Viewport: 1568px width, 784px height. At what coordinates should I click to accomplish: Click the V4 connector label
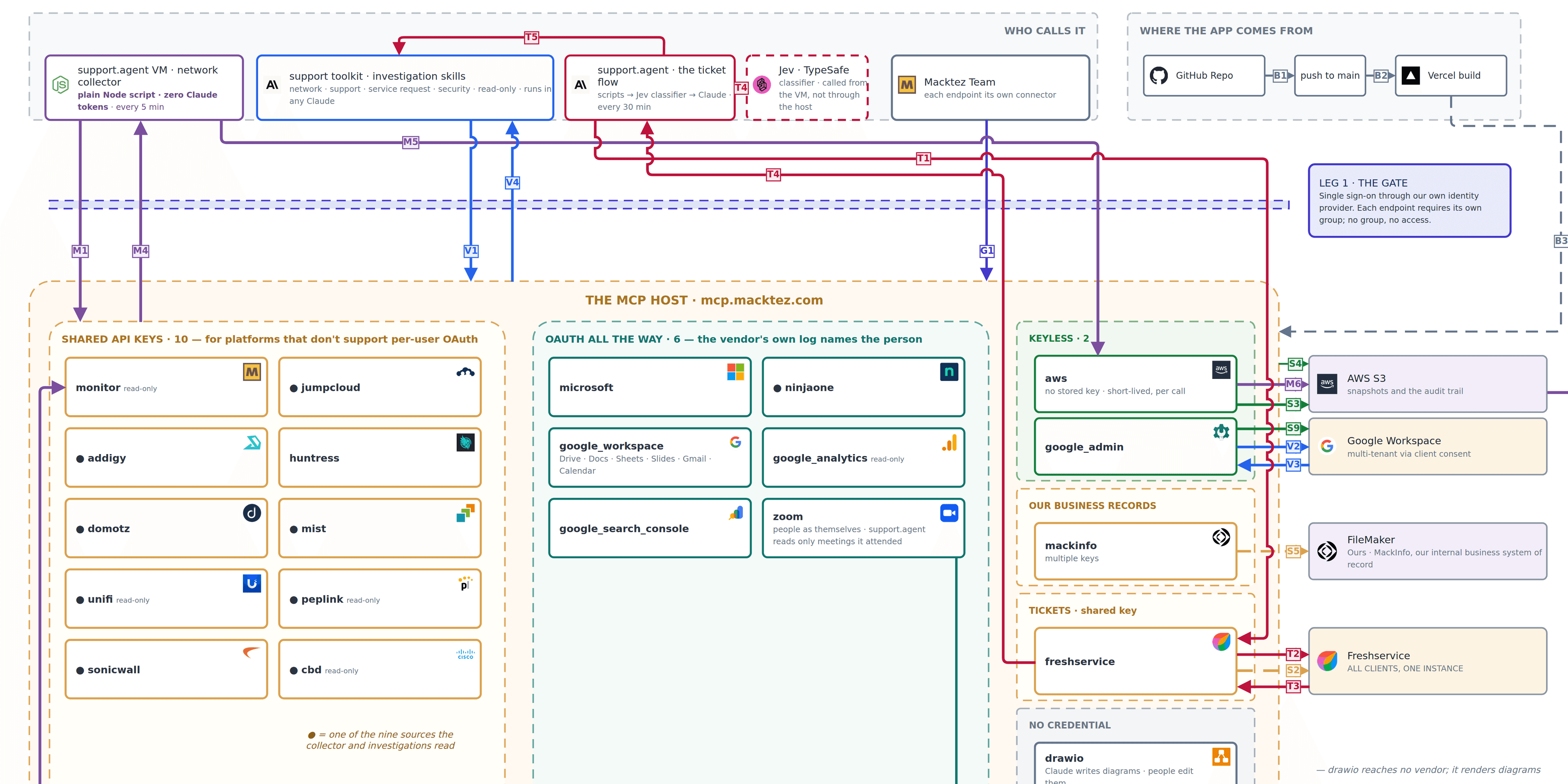tap(512, 183)
